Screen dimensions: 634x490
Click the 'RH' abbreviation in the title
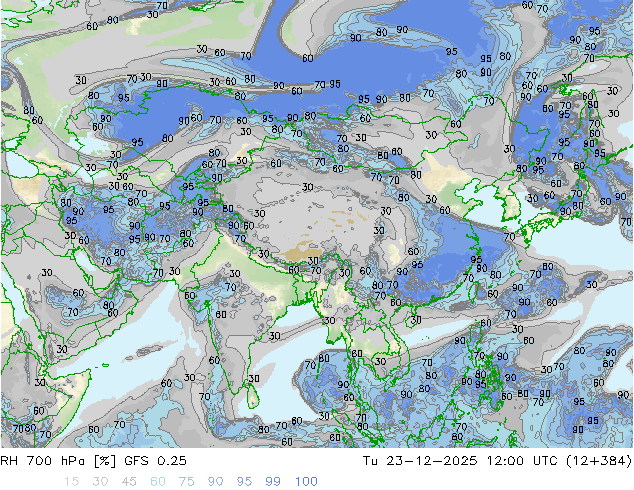(x=11, y=462)
